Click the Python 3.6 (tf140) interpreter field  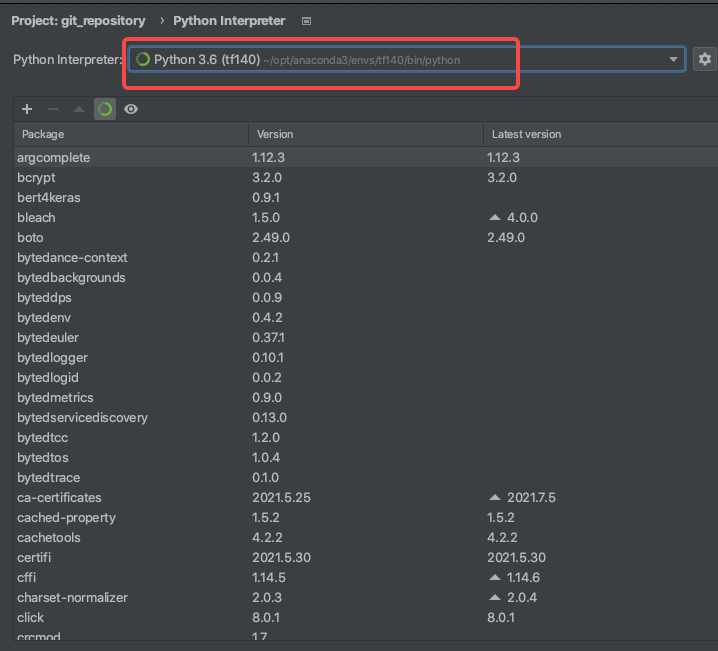pyautogui.click(x=400, y=60)
